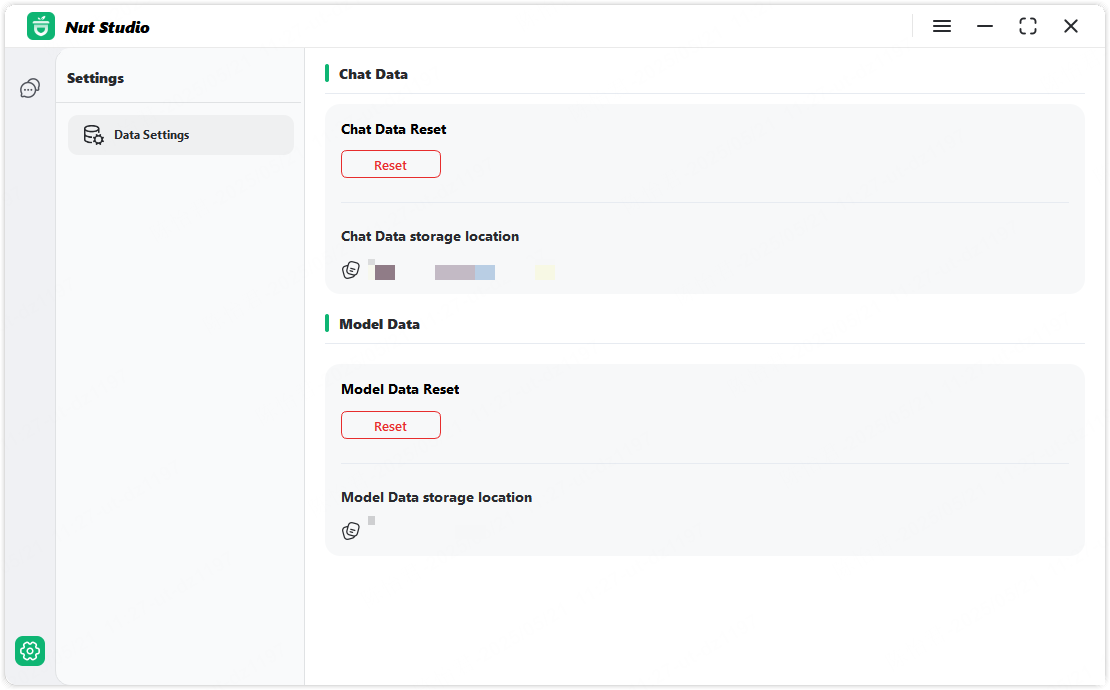1110x690 pixels.
Task: Click the Model Data Reset label
Action: [400, 389]
